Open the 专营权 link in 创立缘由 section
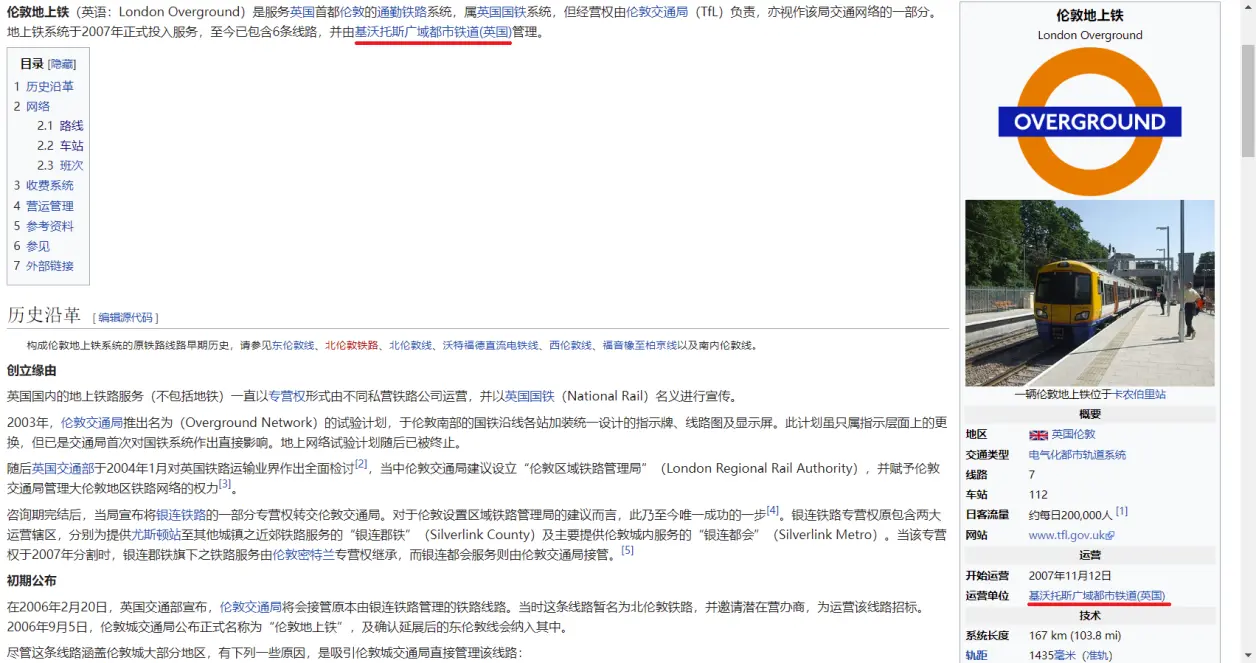 (x=287, y=396)
